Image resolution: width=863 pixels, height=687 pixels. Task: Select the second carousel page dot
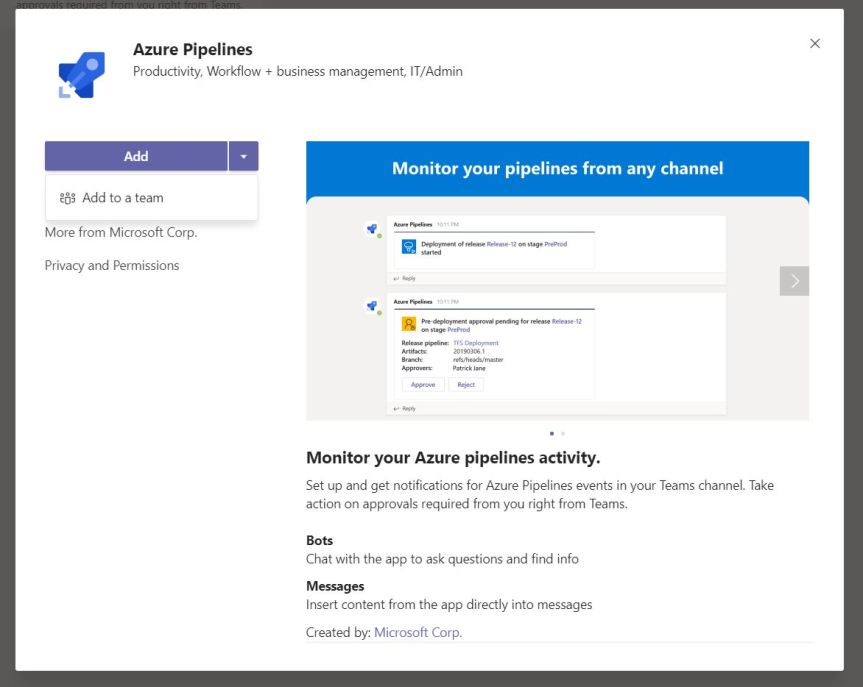click(x=563, y=433)
